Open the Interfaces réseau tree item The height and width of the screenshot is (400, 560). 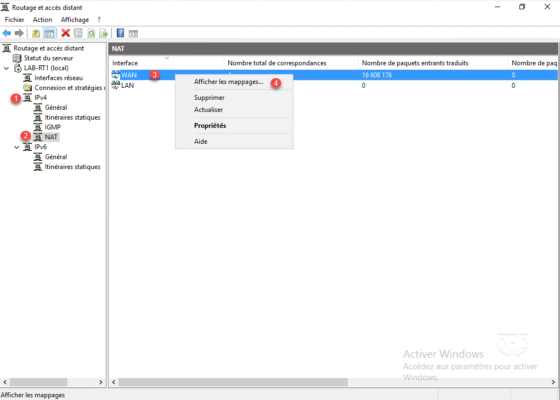[x=59, y=78]
